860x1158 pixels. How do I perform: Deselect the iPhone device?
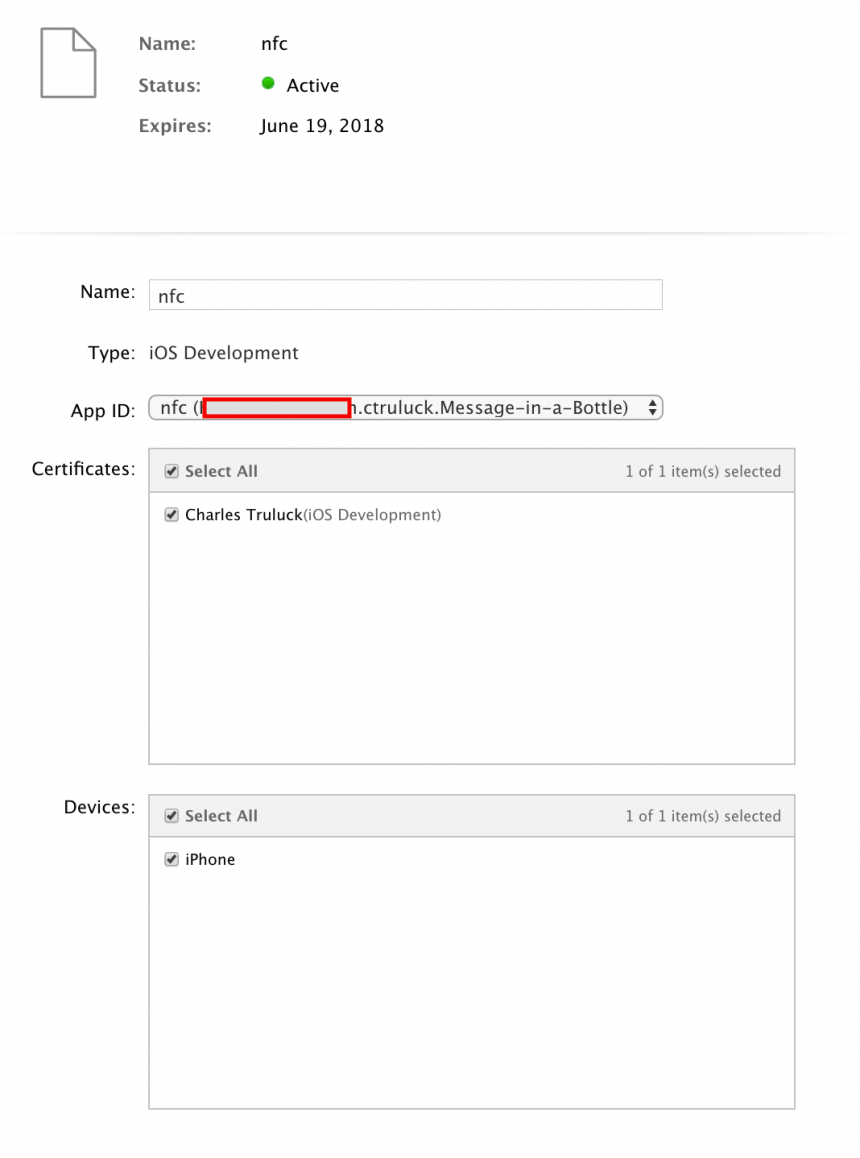pos(171,859)
